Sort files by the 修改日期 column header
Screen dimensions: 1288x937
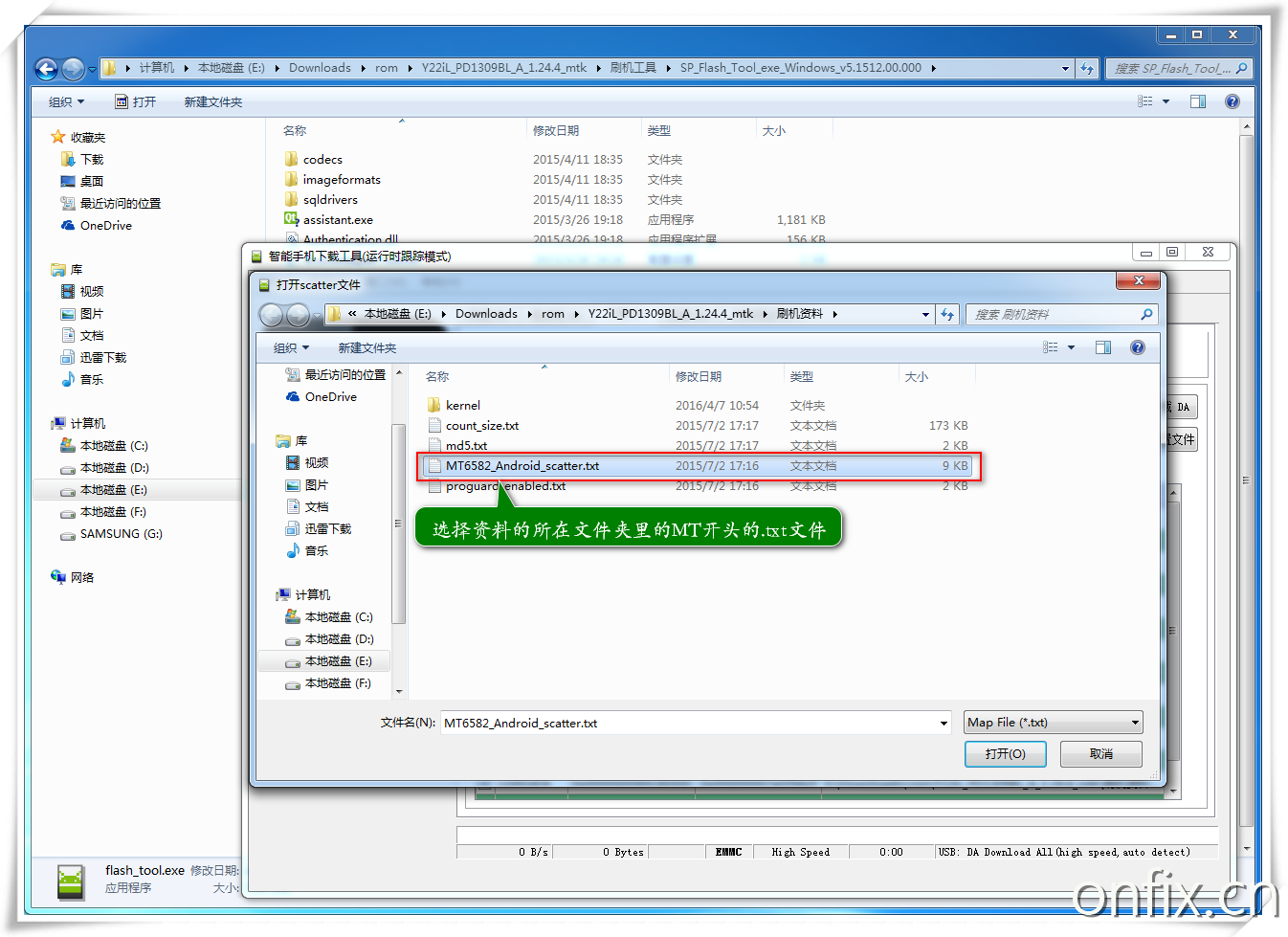[x=699, y=377]
